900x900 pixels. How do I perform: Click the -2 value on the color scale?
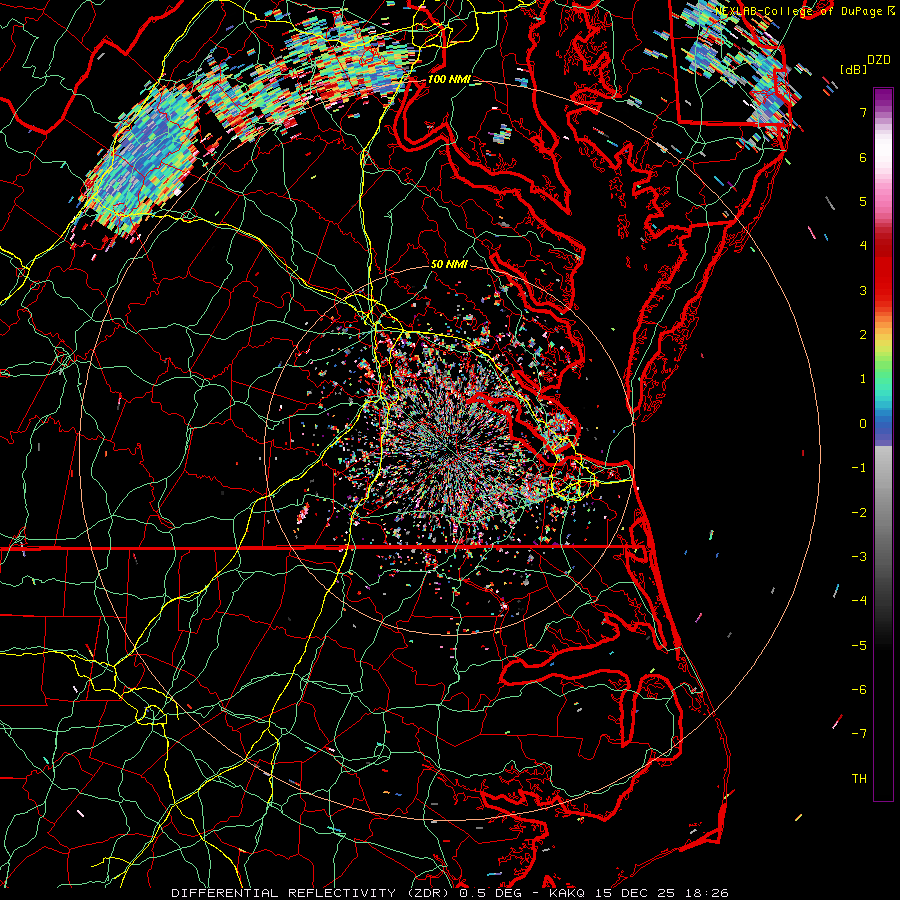point(859,513)
